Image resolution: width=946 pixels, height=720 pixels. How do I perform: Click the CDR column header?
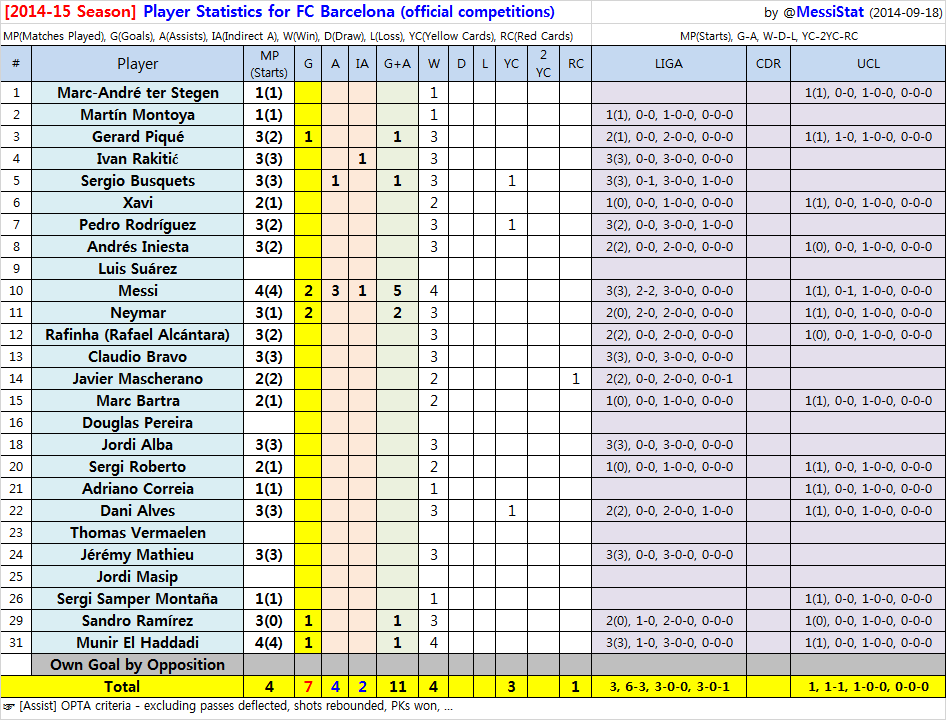(x=768, y=64)
